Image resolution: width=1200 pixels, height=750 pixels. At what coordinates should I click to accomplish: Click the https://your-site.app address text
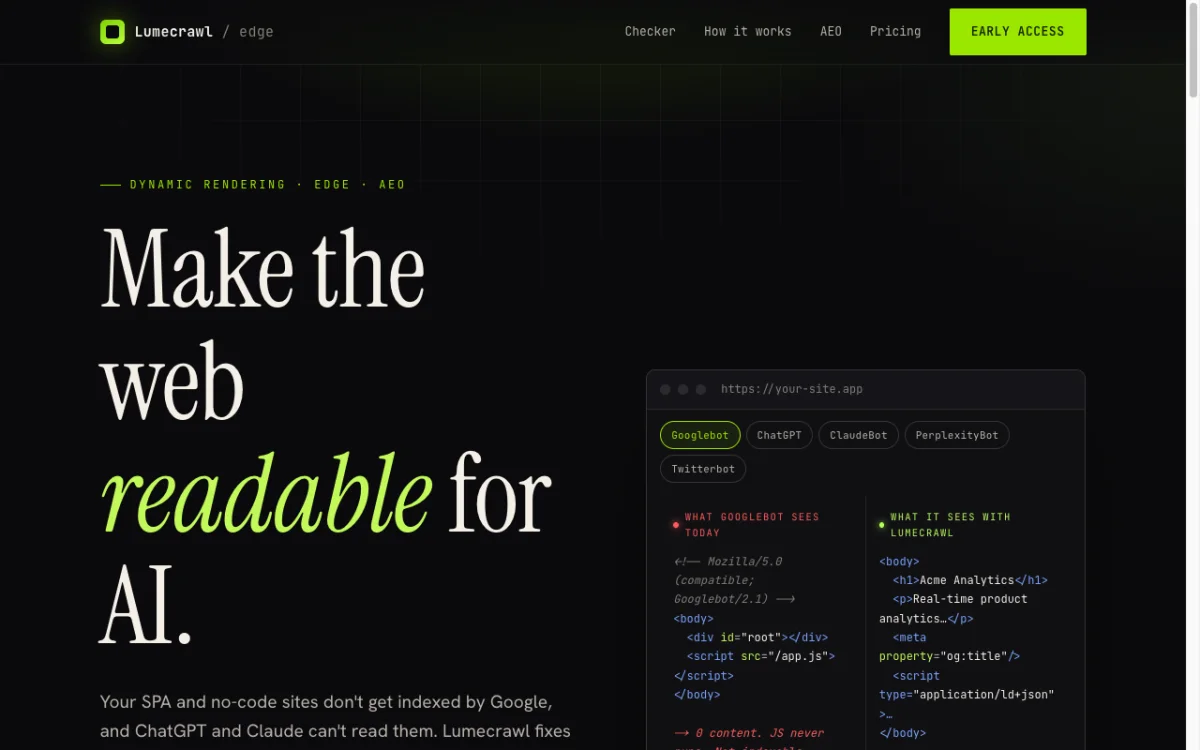791,390
